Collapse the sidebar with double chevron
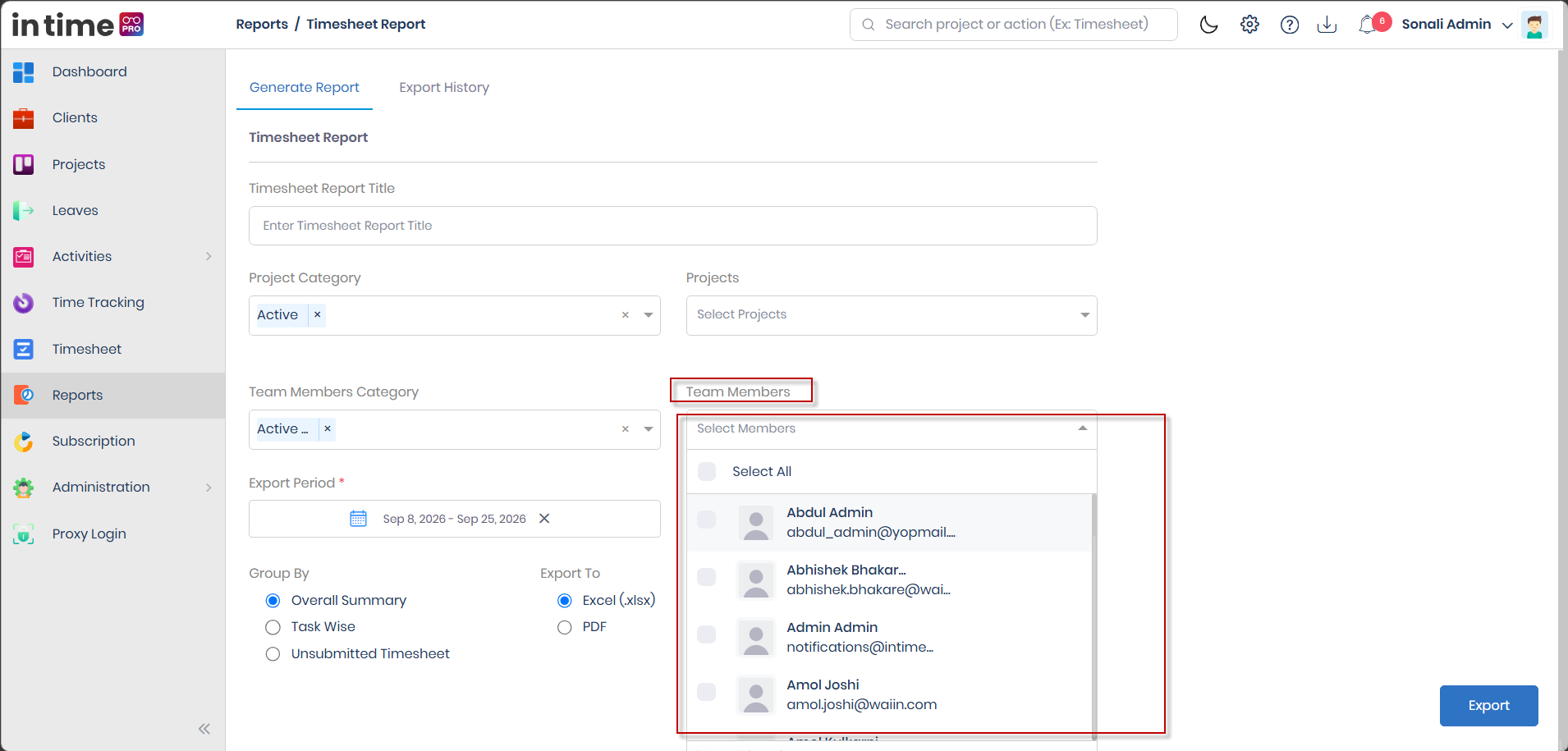Image resolution: width=1568 pixels, height=751 pixels. coord(204,729)
